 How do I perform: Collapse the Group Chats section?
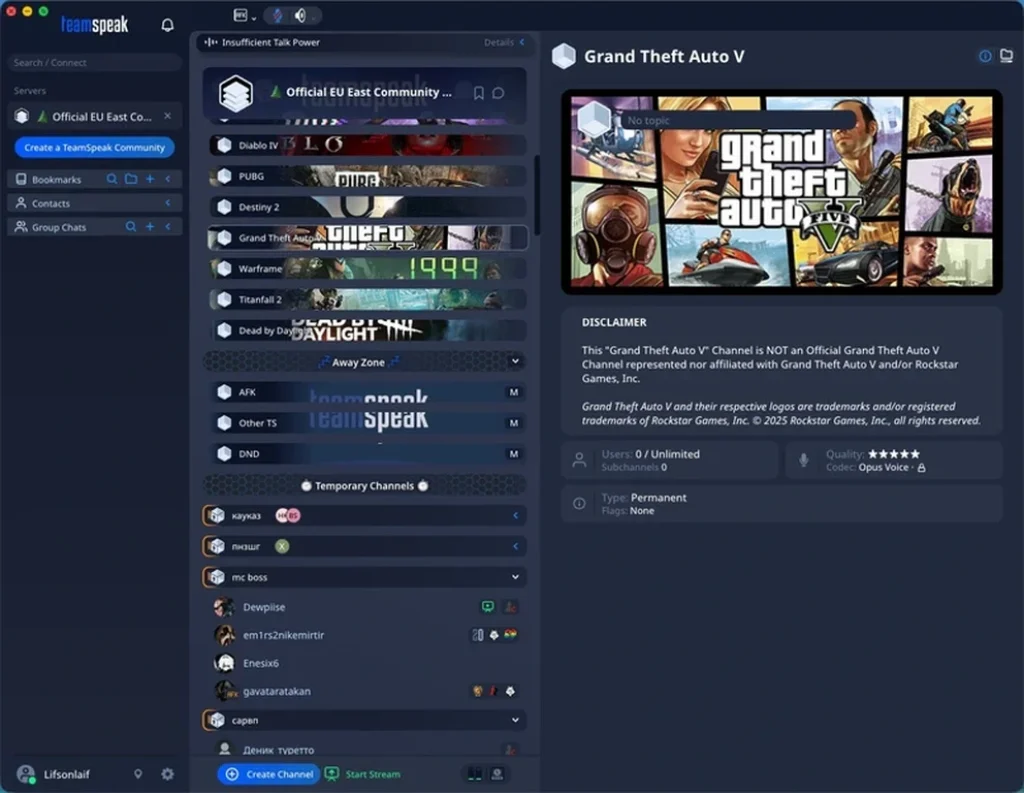(168, 227)
